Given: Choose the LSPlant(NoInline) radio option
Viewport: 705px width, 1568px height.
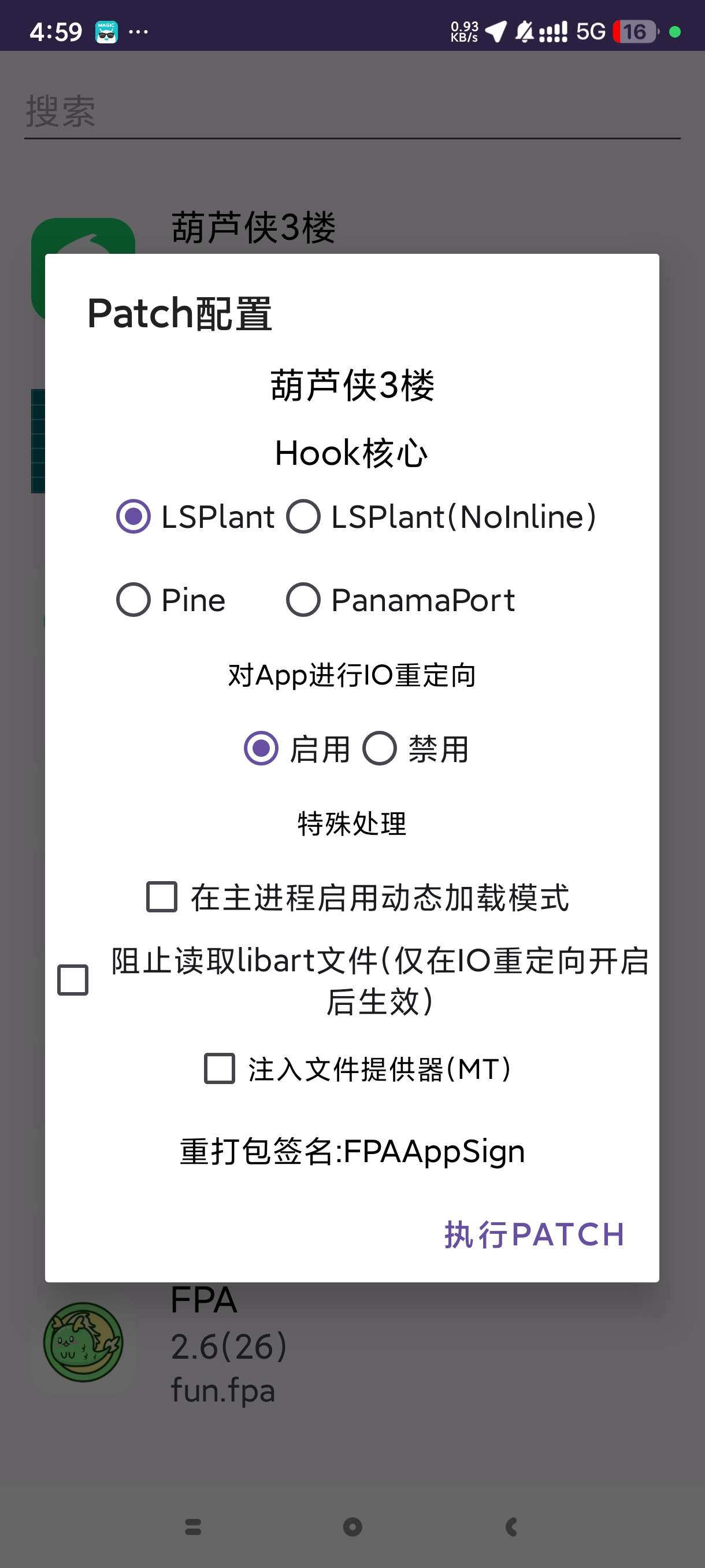Looking at the screenshot, I should tap(303, 517).
